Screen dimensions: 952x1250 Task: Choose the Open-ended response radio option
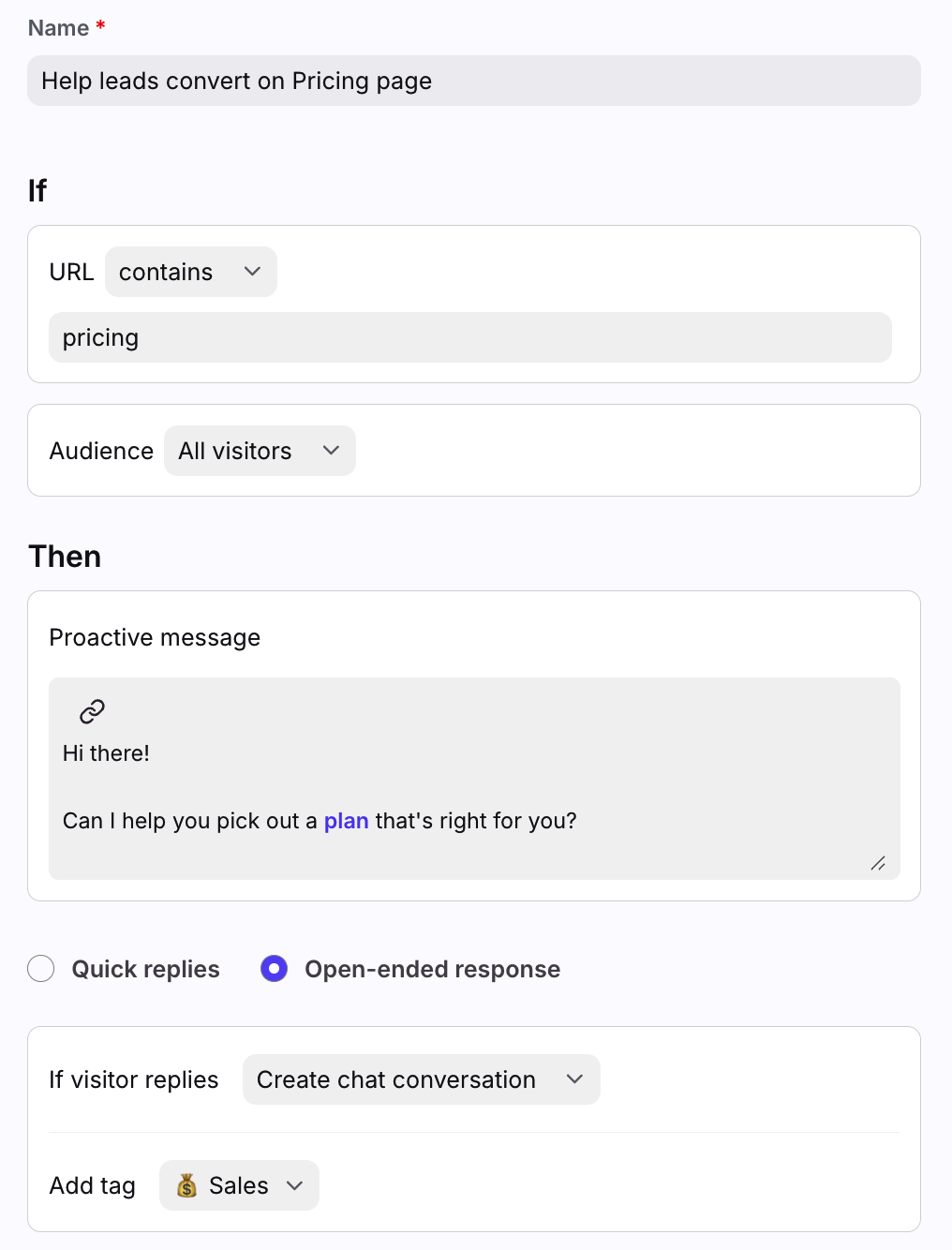coord(274,969)
